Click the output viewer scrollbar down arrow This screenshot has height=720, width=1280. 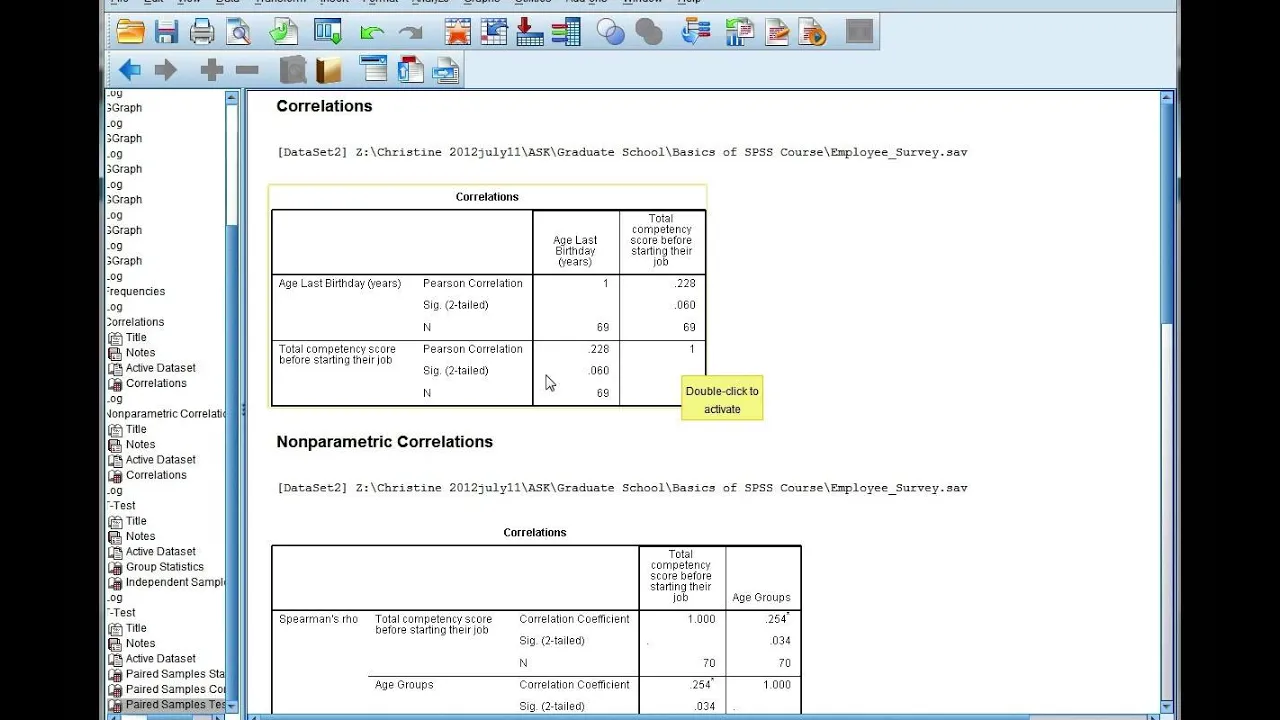pos(1167,706)
